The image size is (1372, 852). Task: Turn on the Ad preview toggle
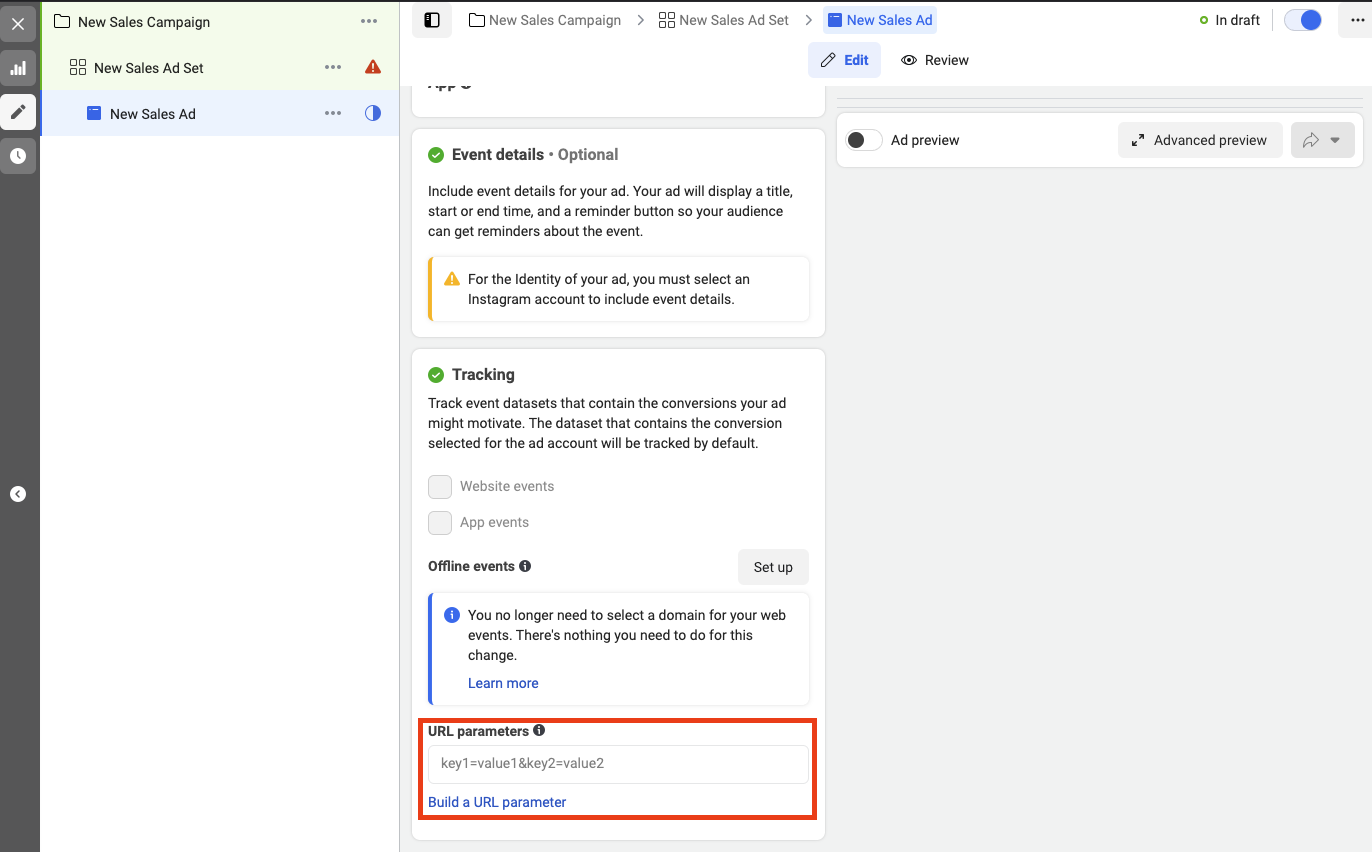(864, 140)
